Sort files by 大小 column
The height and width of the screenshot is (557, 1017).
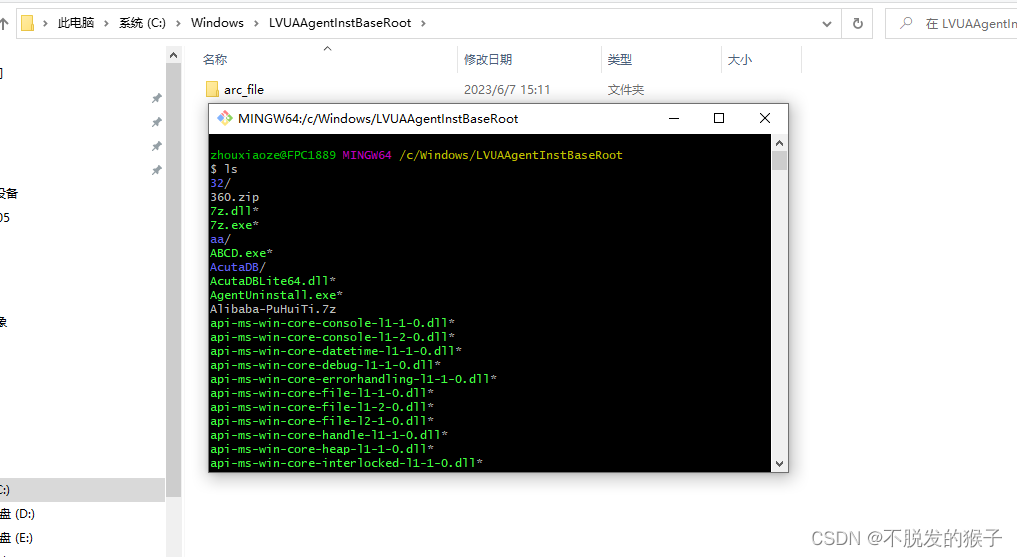point(739,60)
